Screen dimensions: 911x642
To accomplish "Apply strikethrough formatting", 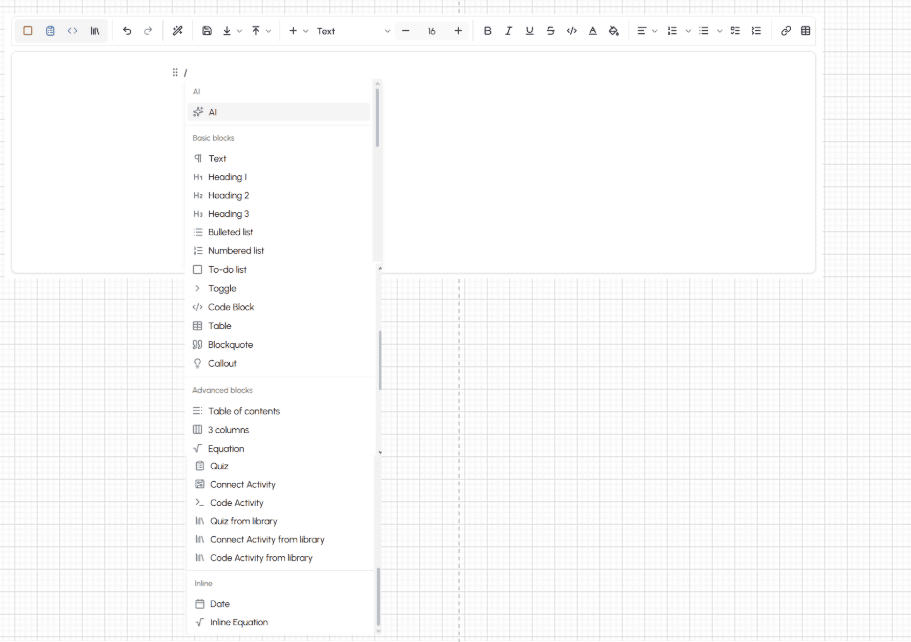I will tap(550, 31).
